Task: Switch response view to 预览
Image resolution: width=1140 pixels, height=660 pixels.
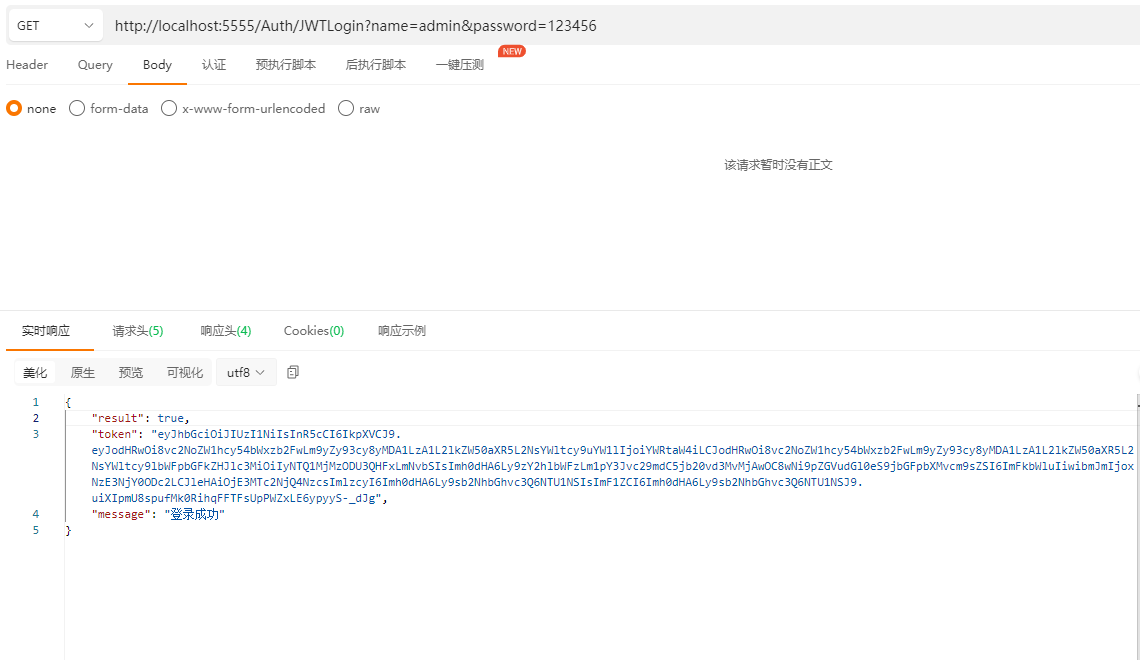Action: 131,372
